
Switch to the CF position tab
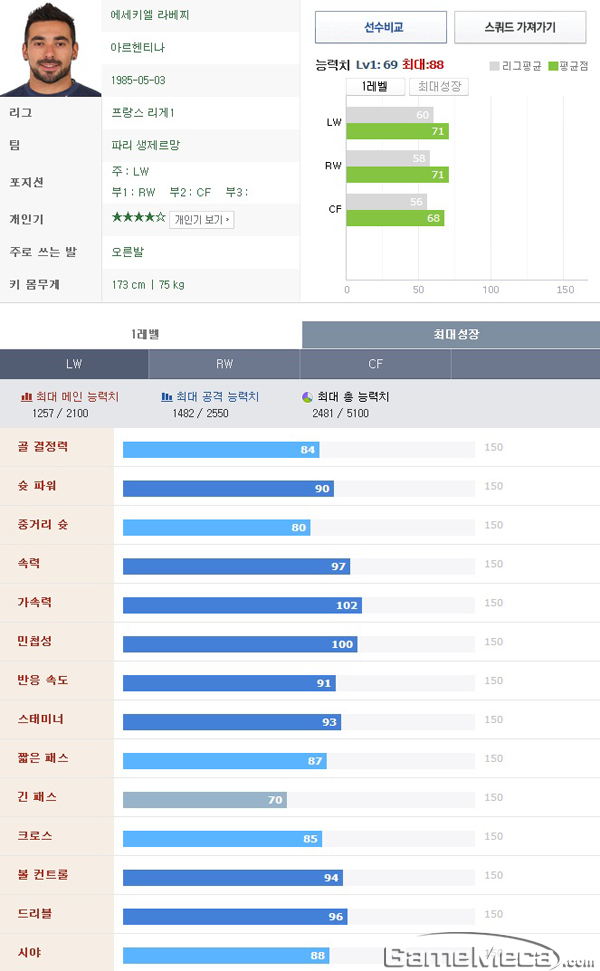click(x=375, y=364)
